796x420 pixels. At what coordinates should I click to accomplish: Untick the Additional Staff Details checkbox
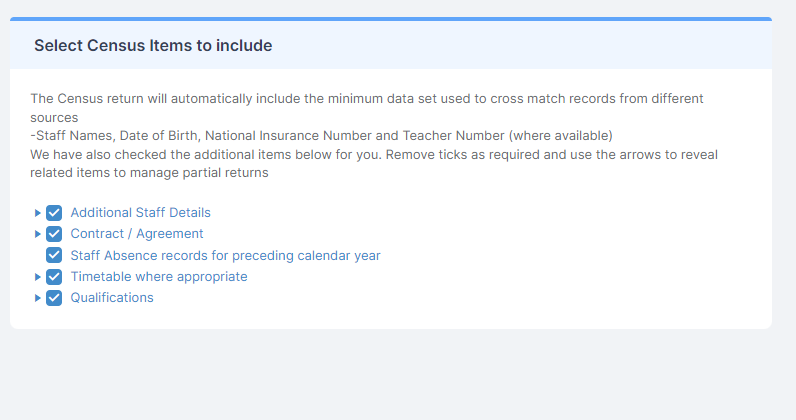[54, 213]
